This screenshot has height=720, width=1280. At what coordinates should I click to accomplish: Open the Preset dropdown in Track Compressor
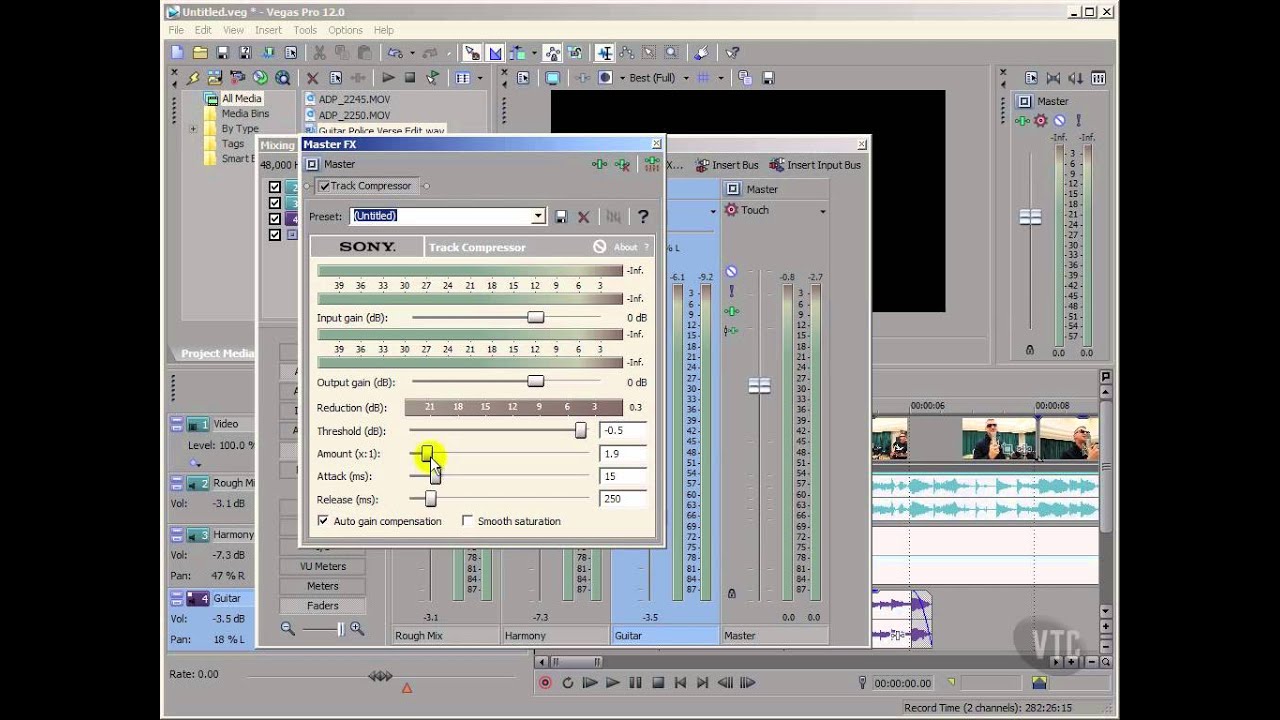click(x=536, y=216)
